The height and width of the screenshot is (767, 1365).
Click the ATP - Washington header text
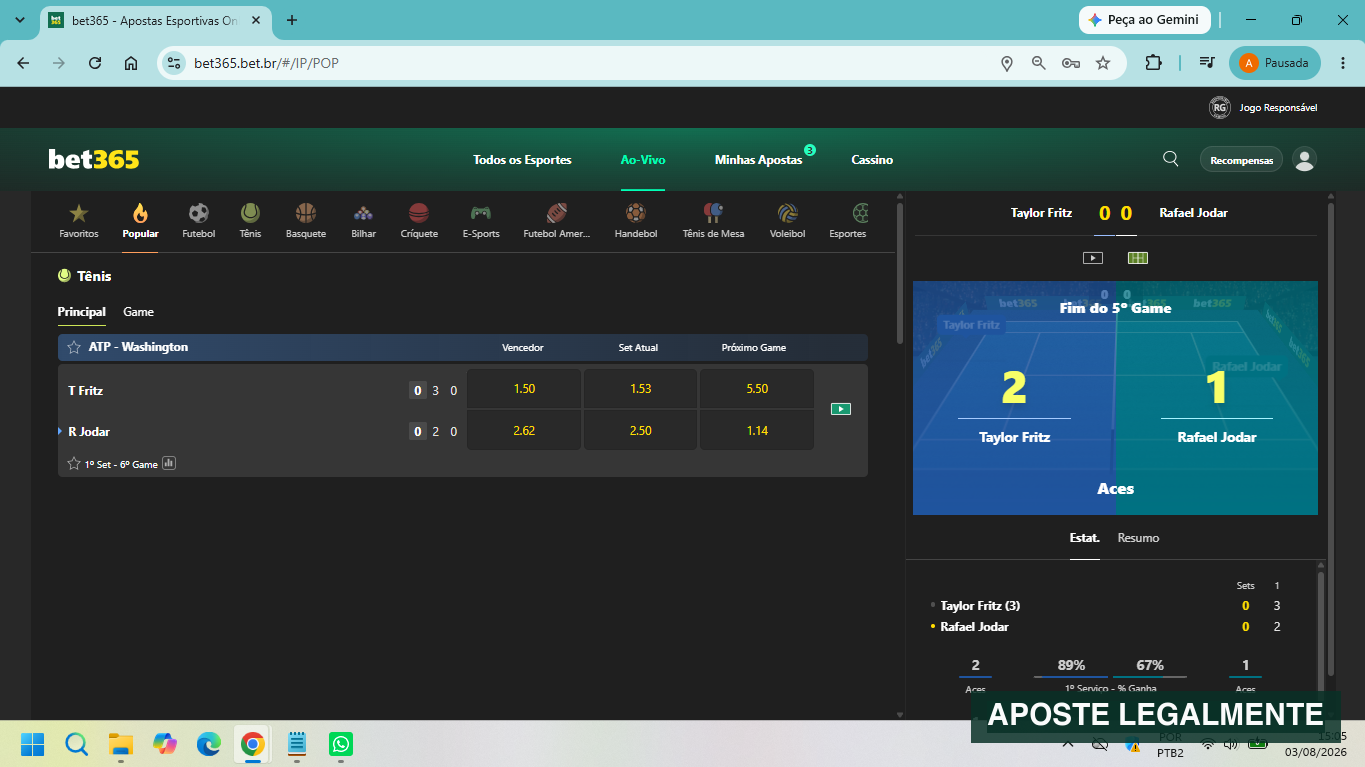click(138, 347)
